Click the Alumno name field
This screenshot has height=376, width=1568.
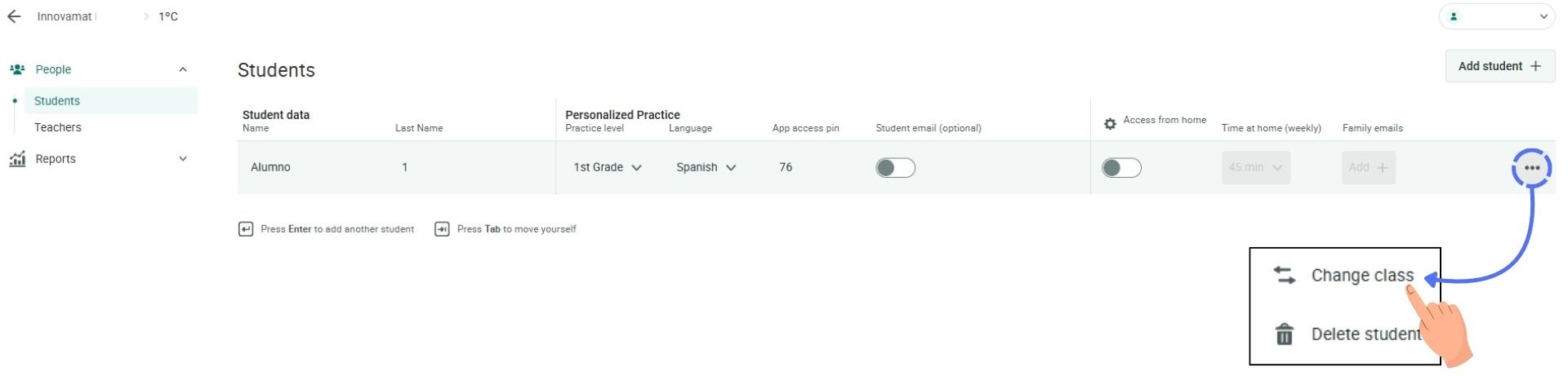(271, 167)
